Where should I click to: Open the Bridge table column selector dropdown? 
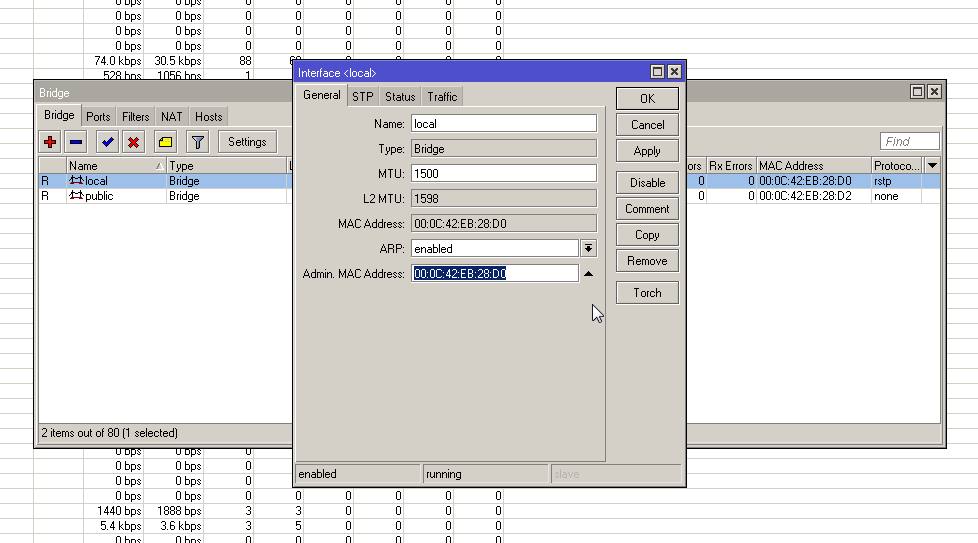pyautogui.click(x=932, y=165)
